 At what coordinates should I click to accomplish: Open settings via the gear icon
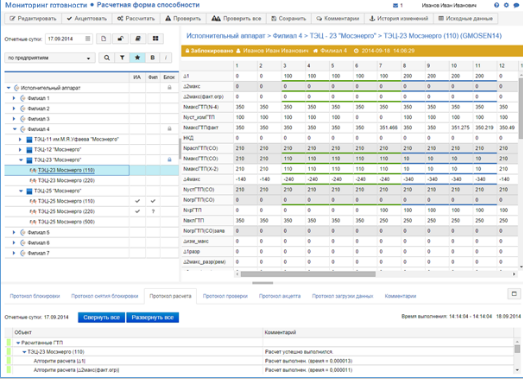coord(506,5)
